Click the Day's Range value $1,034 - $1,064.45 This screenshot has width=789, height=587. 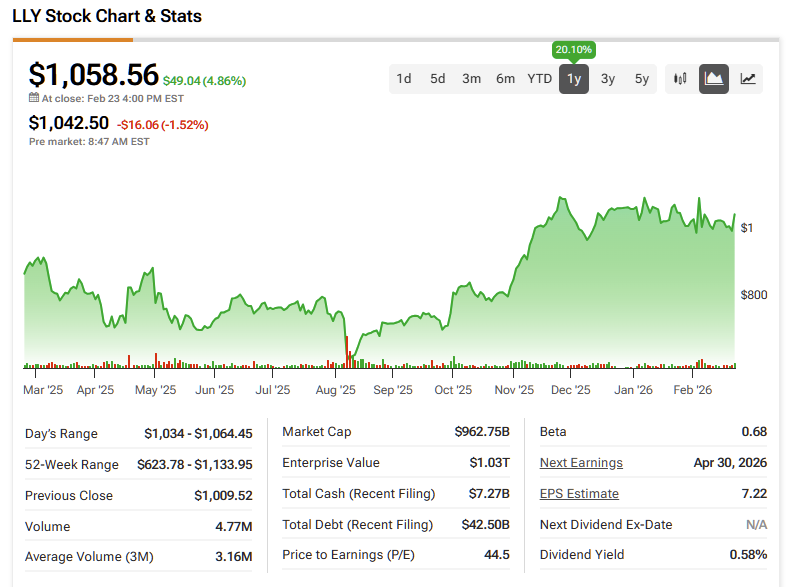[198, 434]
